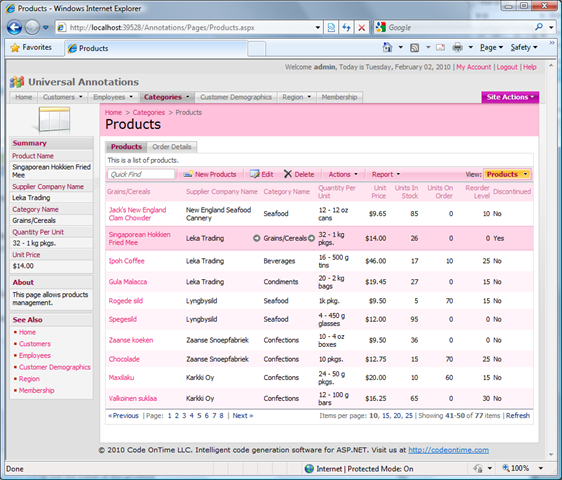Open the View Products selector dropdown
The width and height of the screenshot is (562, 480).
(507, 174)
